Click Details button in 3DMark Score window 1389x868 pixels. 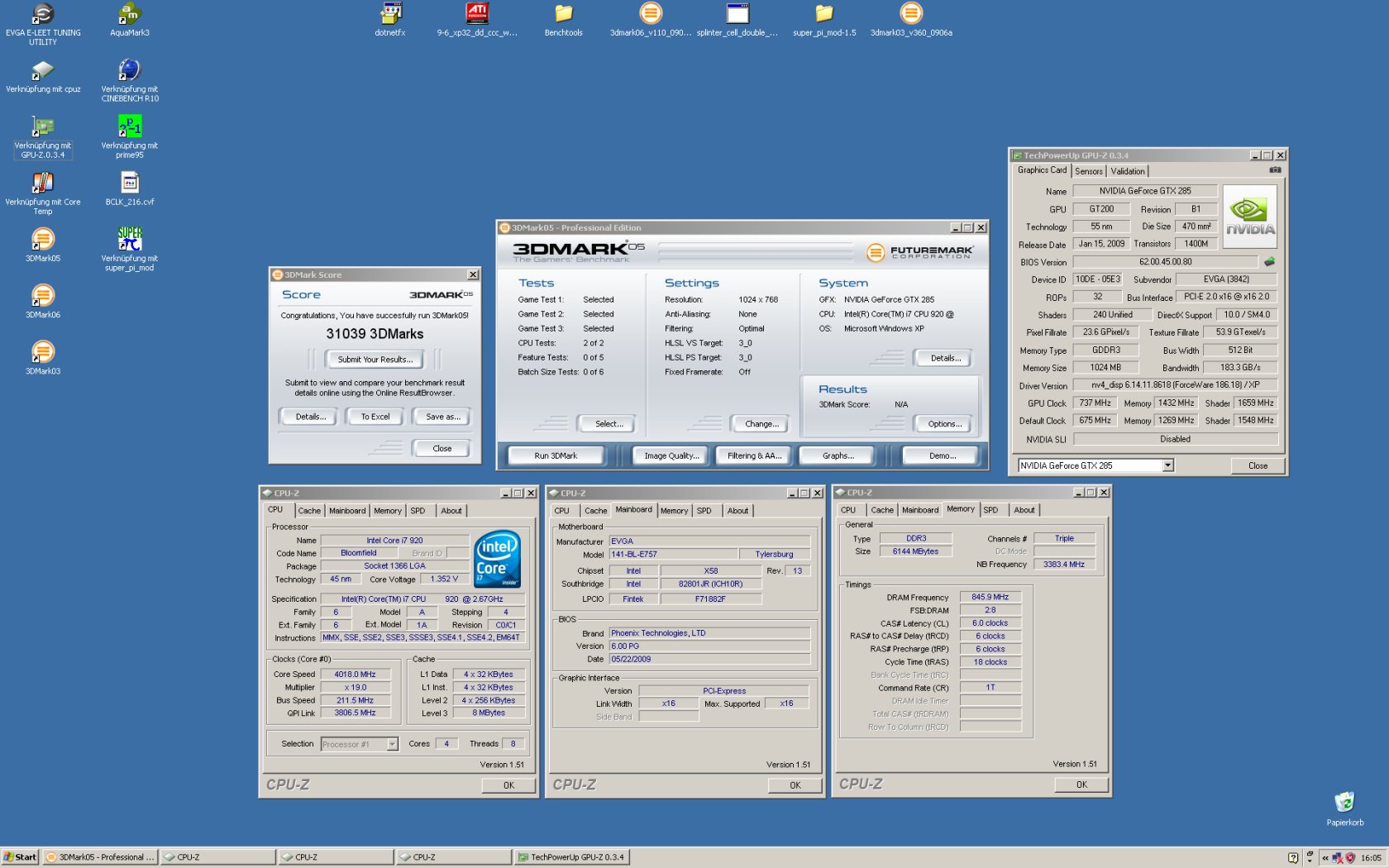click(311, 417)
